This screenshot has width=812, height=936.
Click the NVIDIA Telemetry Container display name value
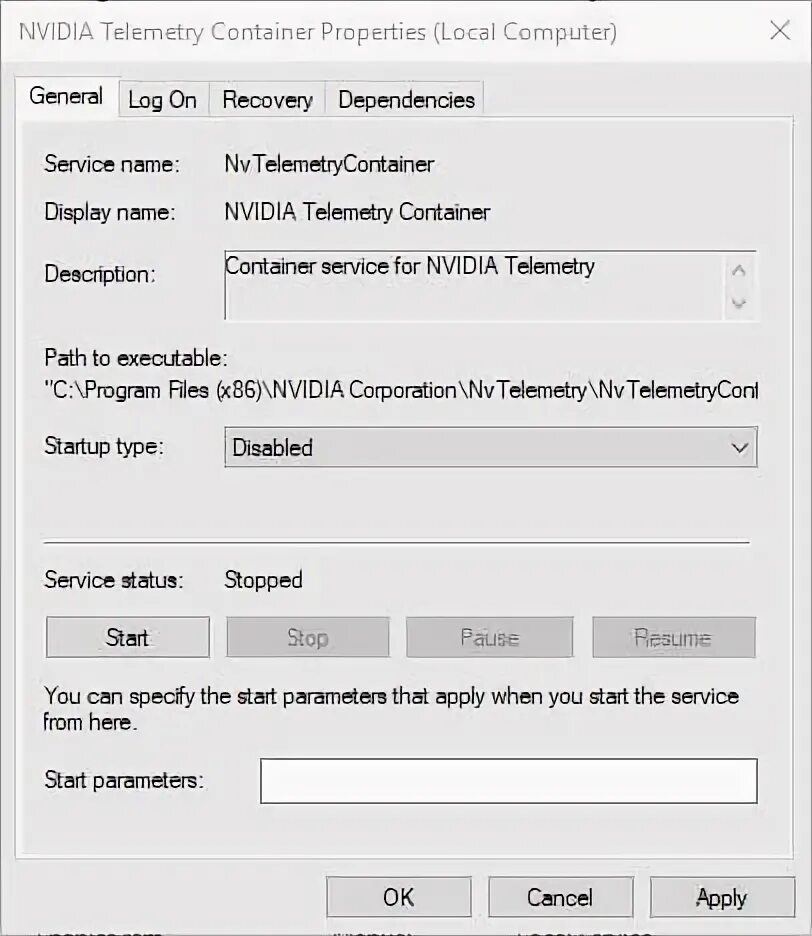point(357,212)
